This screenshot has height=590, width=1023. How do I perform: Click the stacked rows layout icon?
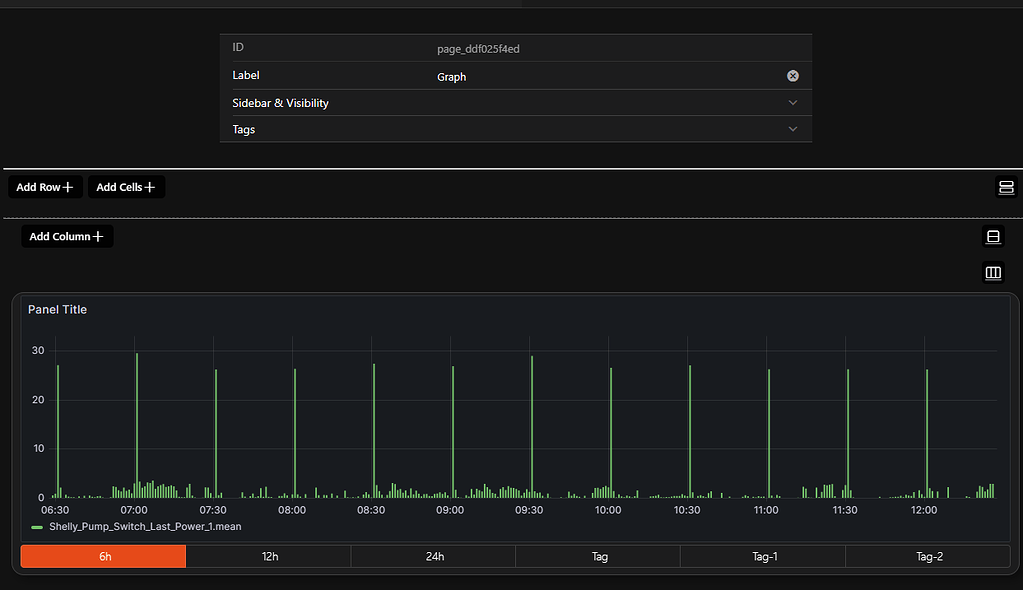pyautogui.click(x=1006, y=187)
